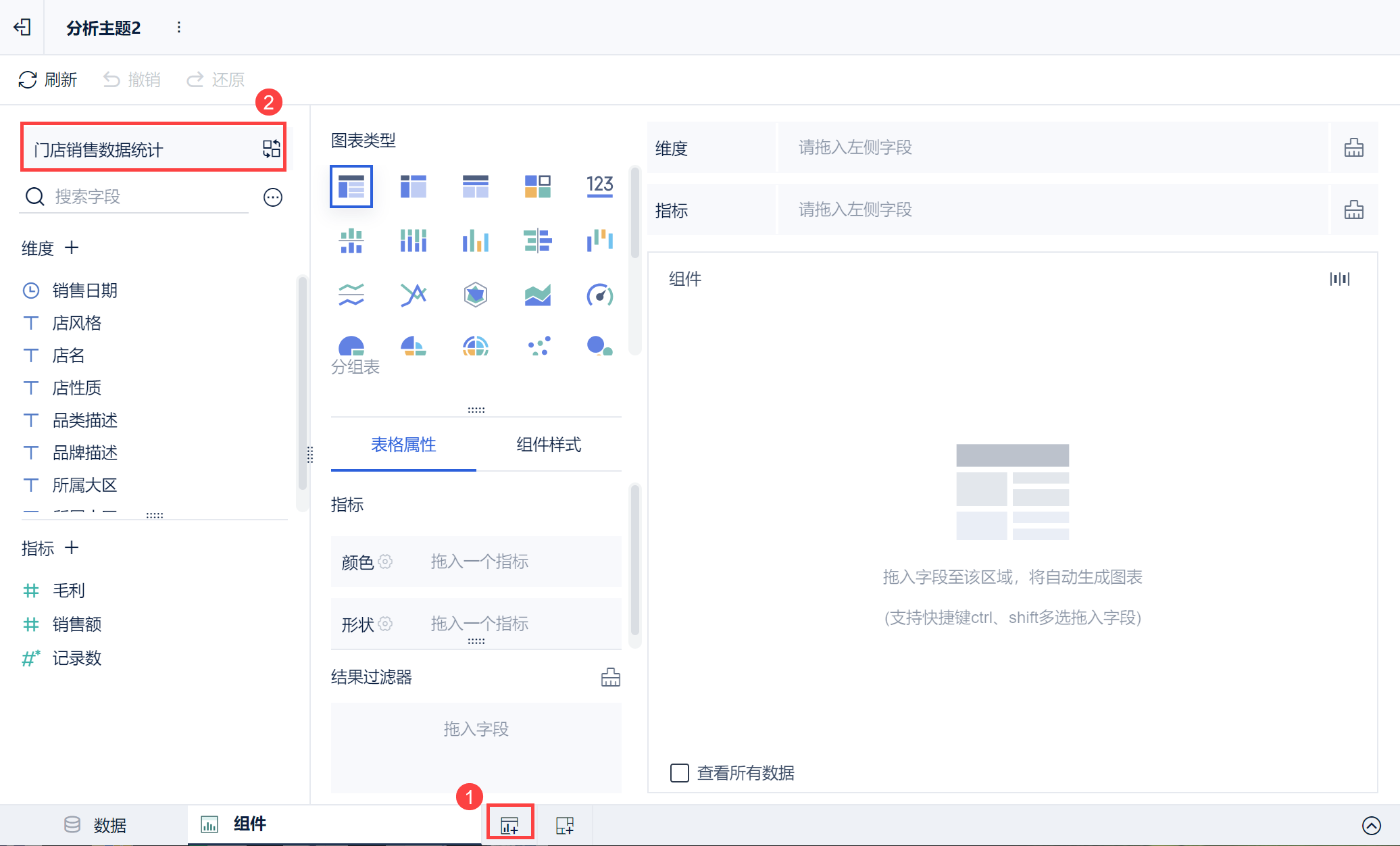Click the 刷新 refresh button
The height and width of the screenshot is (846, 1400).
tap(47, 80)
